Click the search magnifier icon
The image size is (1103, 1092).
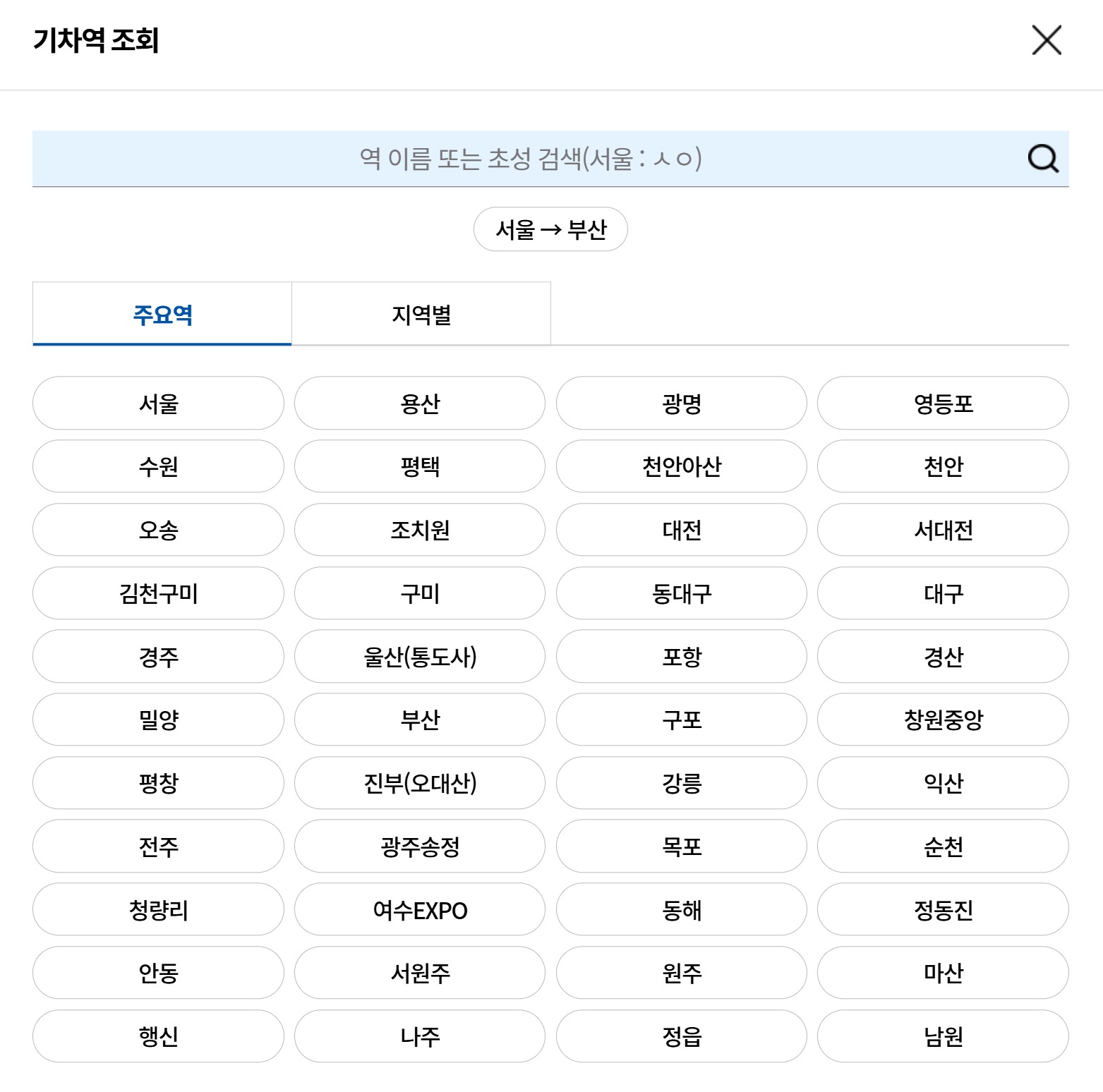(x=1044, y=159)
